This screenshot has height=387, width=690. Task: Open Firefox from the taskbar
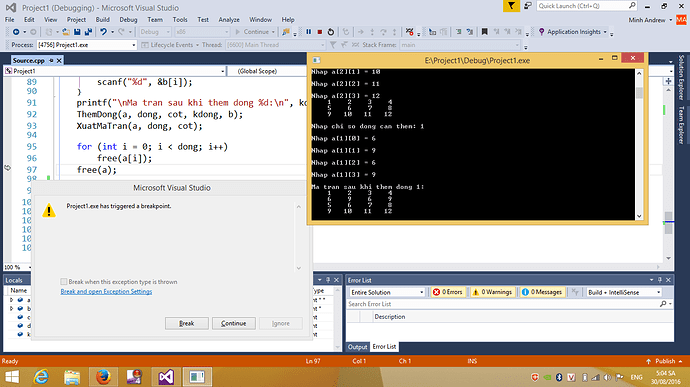pyautogui.click(x=103, y=377)
